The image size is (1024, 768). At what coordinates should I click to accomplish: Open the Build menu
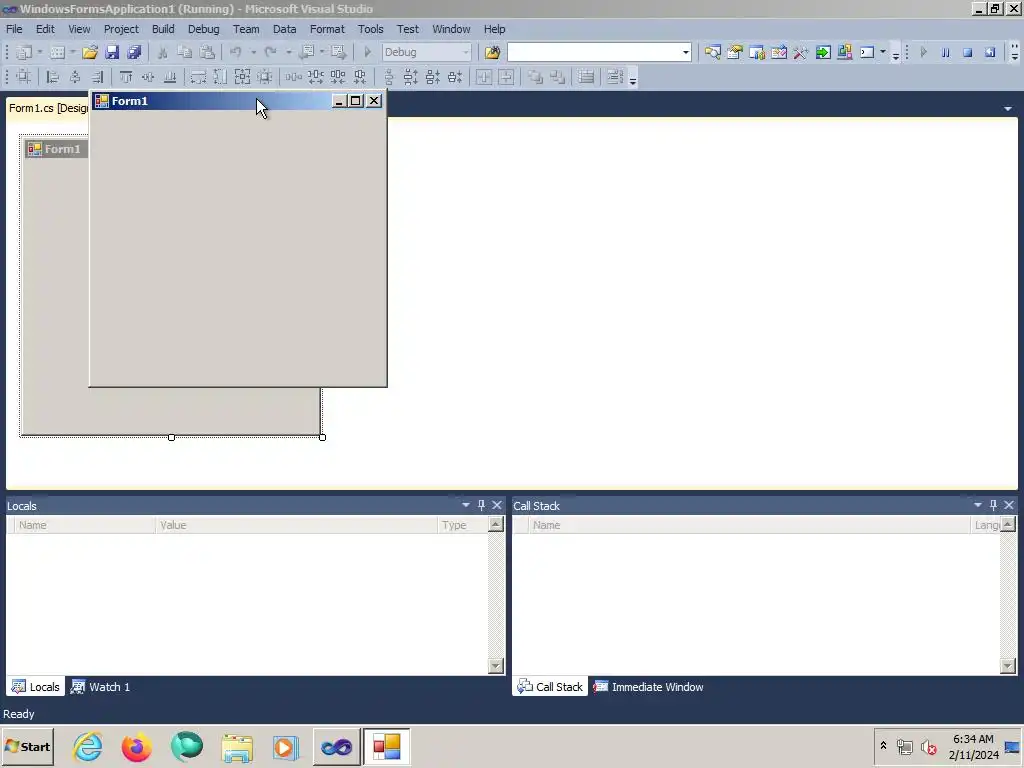pyautogui.click(x=163, y=29)
